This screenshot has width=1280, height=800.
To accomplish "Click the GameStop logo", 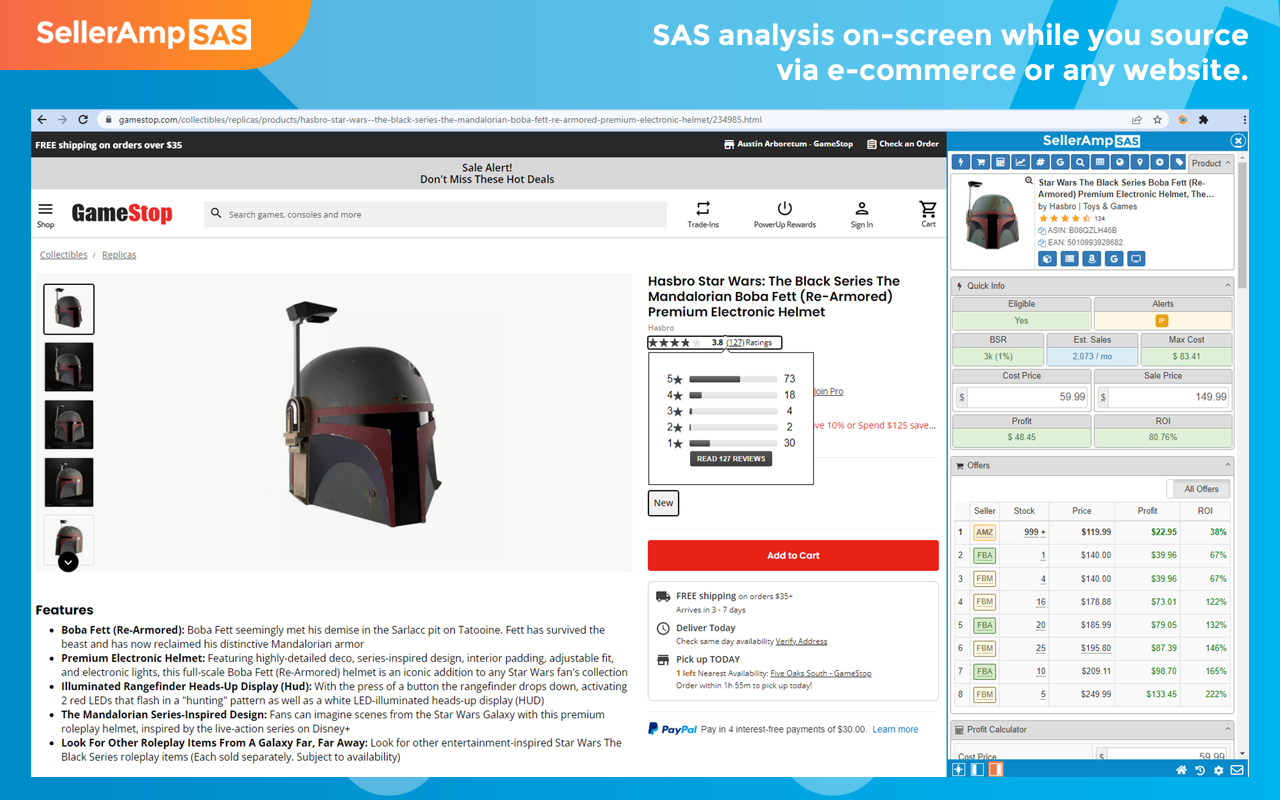I will [x=122, y=214].
